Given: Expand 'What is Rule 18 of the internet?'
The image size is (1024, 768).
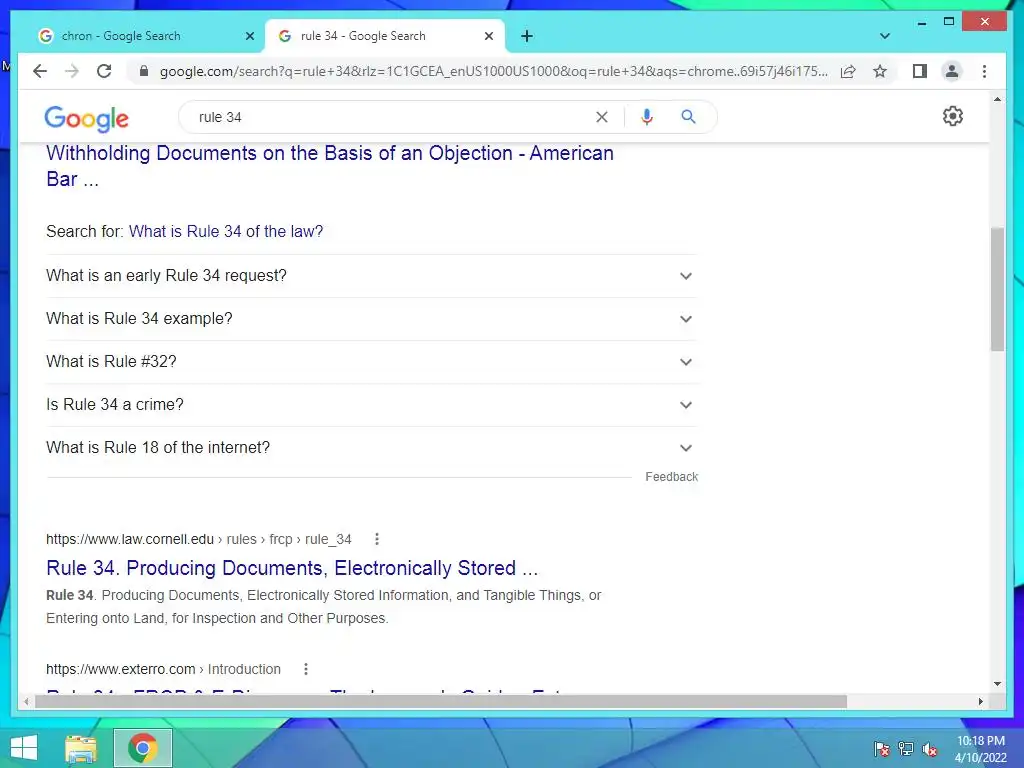Looking at the screenshot, I should click(x=371, y=448).
